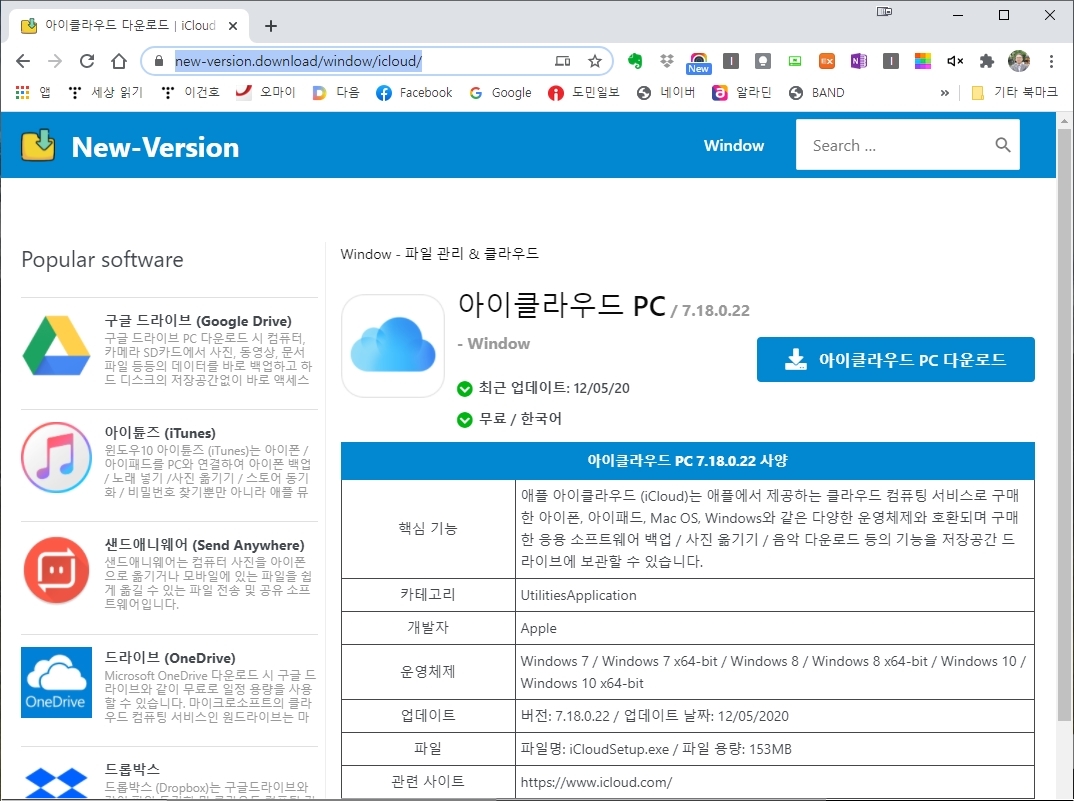Image resolution: width=1074 pixels, height=801 pixels.
Task: Click the OneNote clipper extension icon
Action: coord(858,61)
